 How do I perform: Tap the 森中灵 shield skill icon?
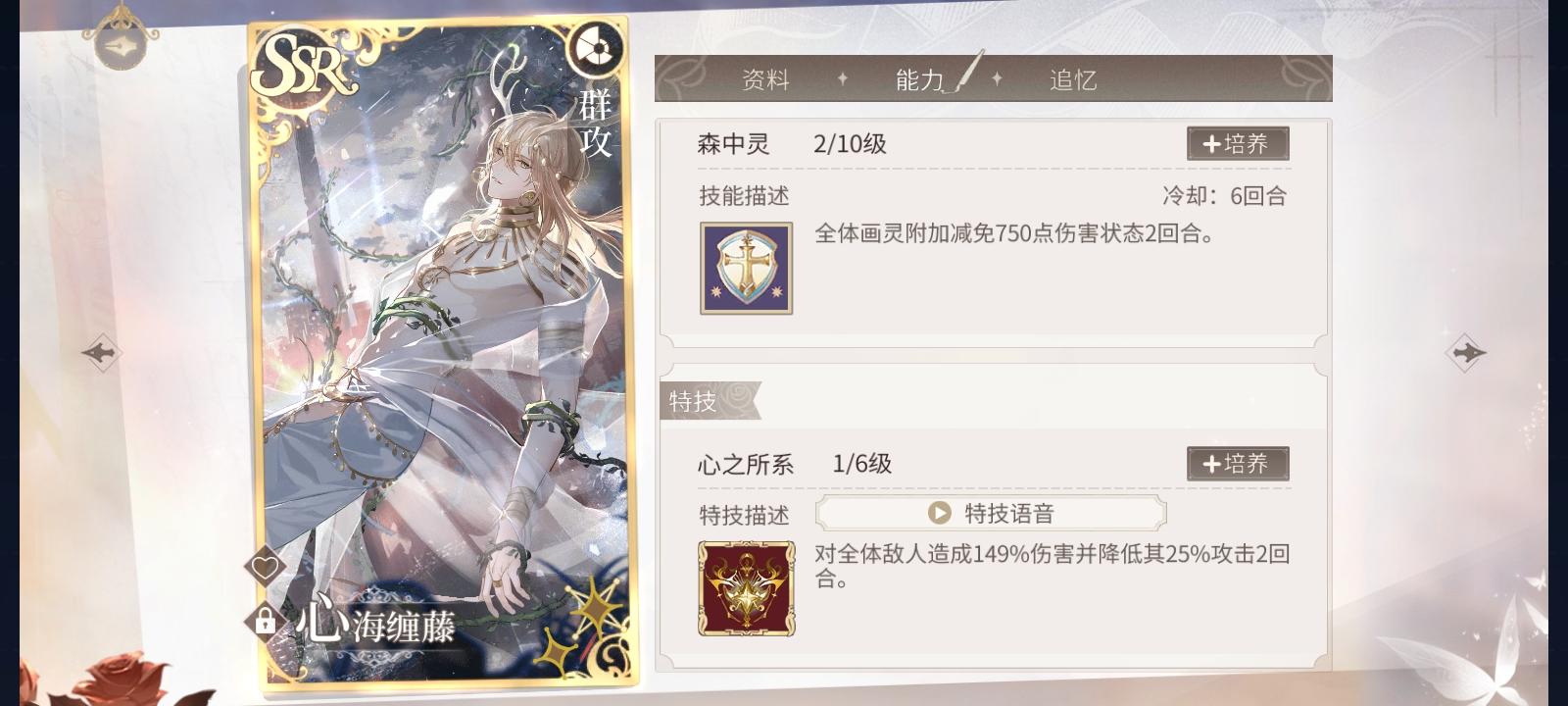746,269
